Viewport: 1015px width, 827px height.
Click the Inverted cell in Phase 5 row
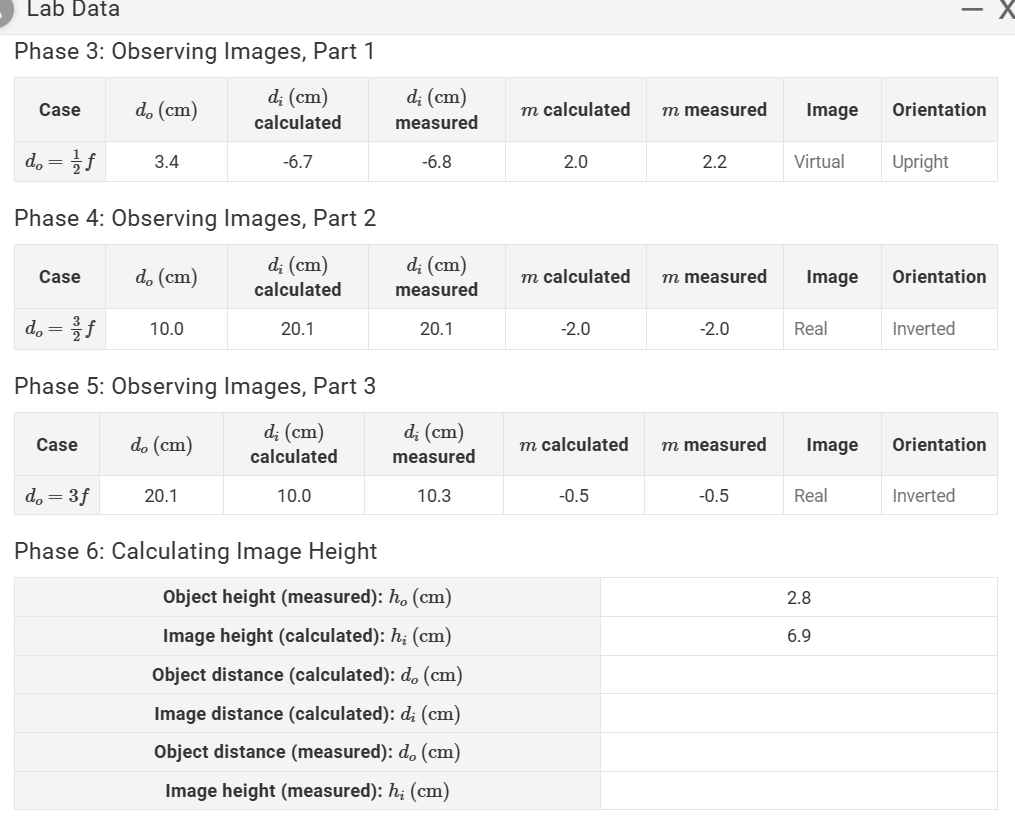pyautogui.click(x=924, y=495)
